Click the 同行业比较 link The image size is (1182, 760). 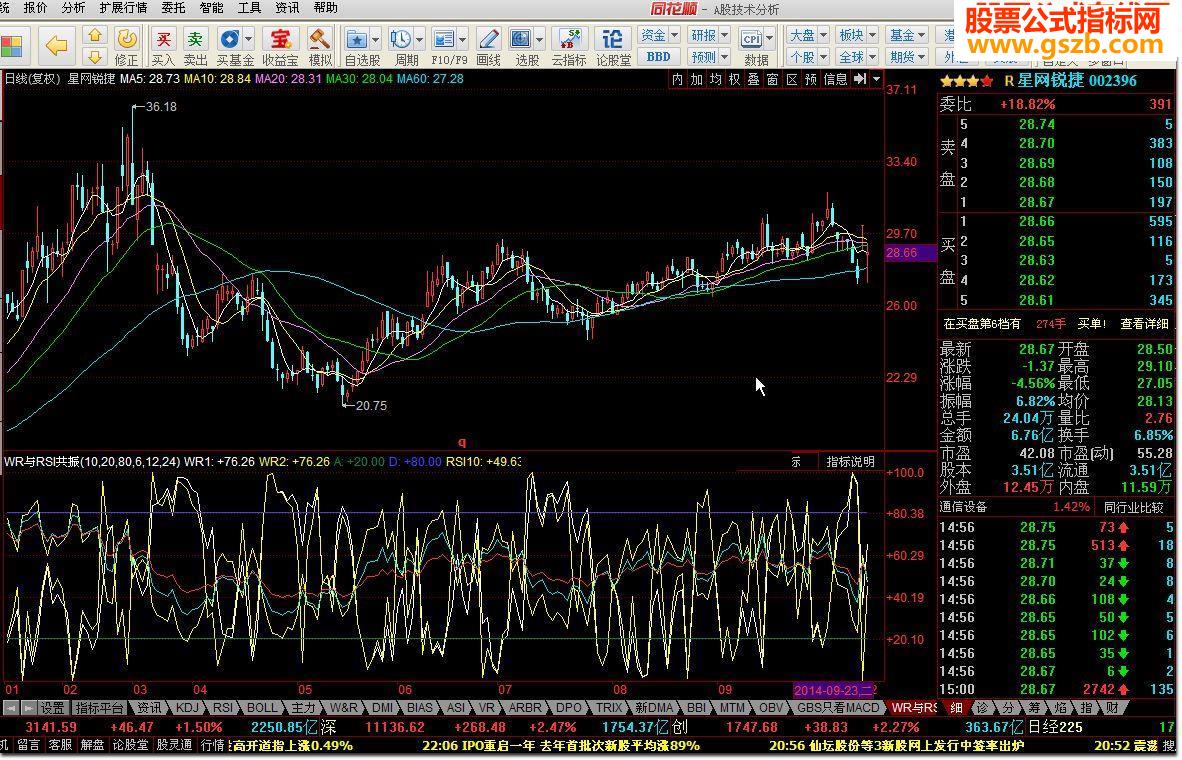1134,507
